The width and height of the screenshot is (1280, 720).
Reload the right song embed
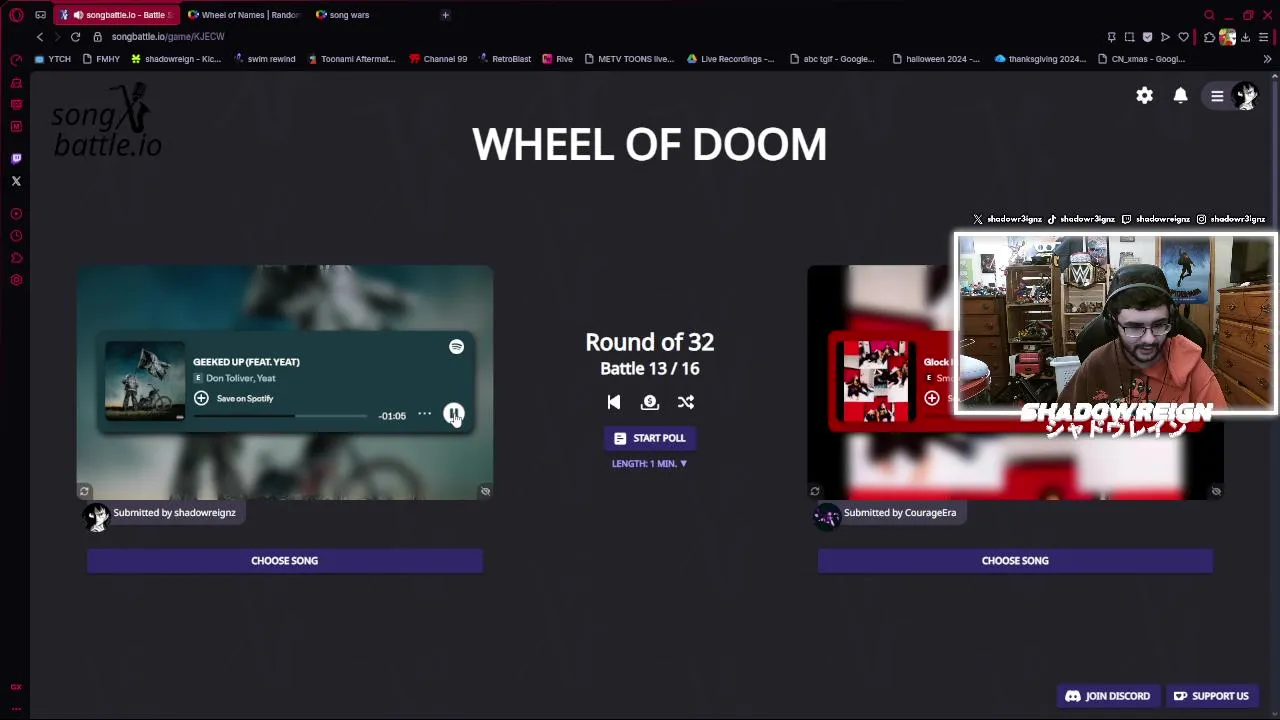point(815,491)
